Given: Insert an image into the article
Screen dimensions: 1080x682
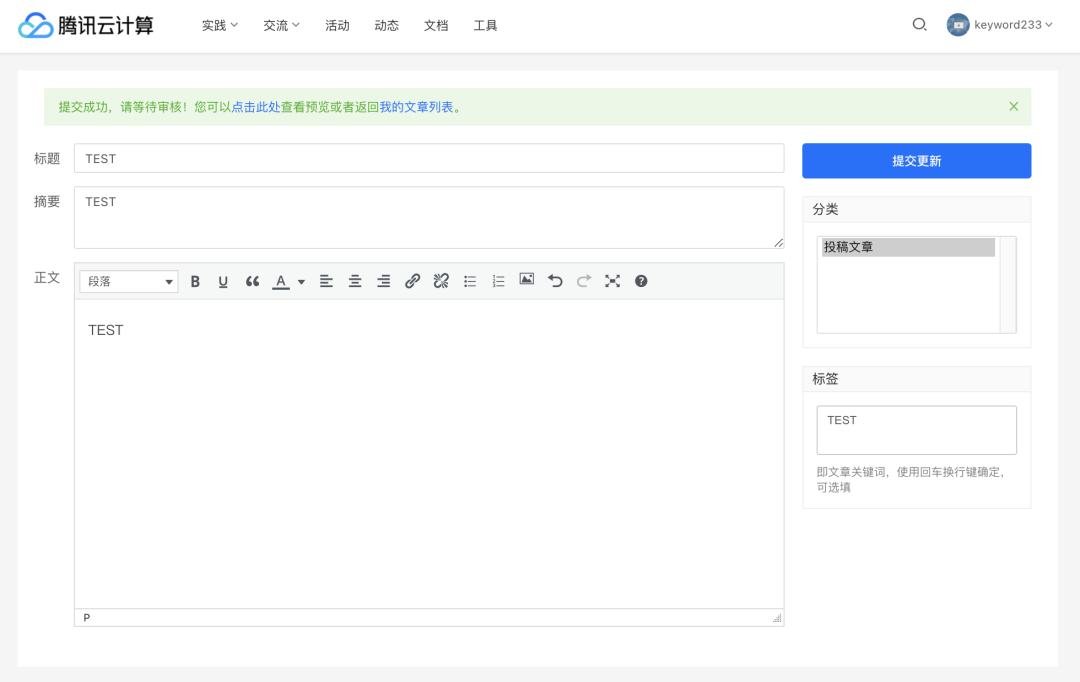Looking at the screenshot, I should point(527,280).
